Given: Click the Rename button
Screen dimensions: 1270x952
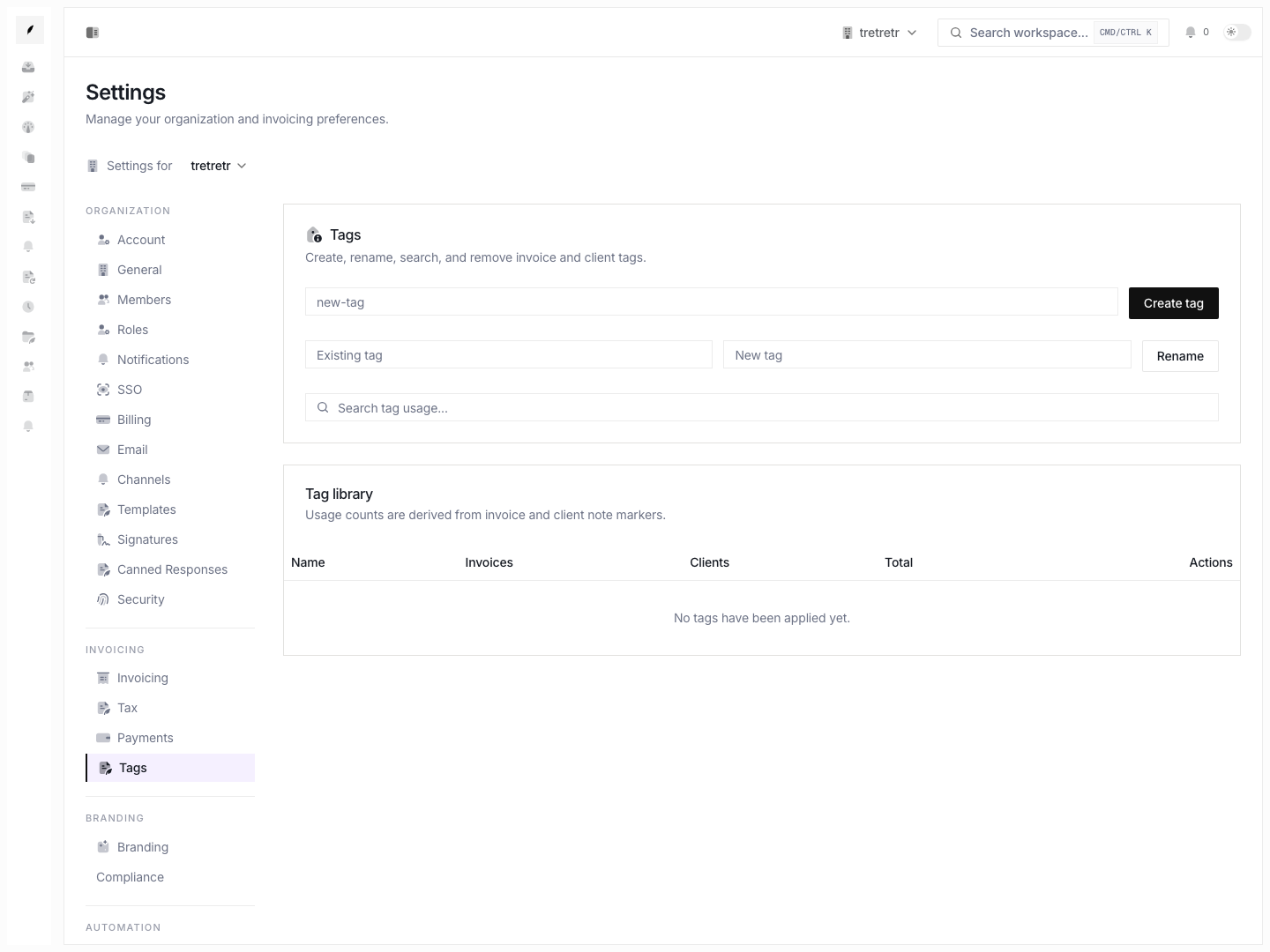Looking at the screenshot, I should pyautogui.click(x=1180, y=356).
